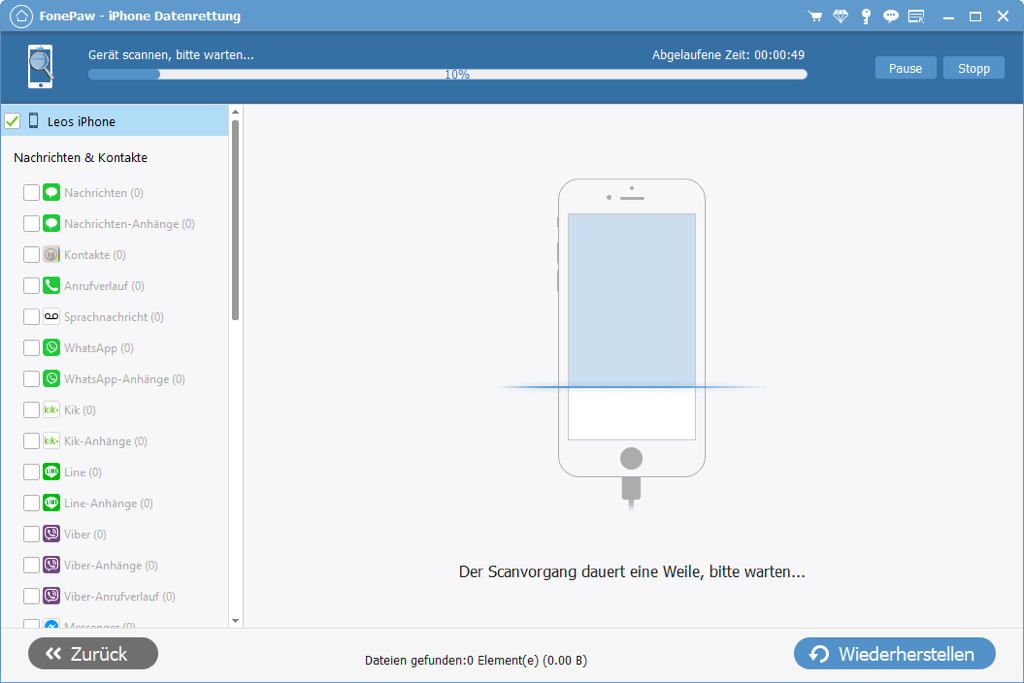Click the Wiederherstellen button
The width and height of the screenshot is (1024, 683).
[x=894, y=653]
